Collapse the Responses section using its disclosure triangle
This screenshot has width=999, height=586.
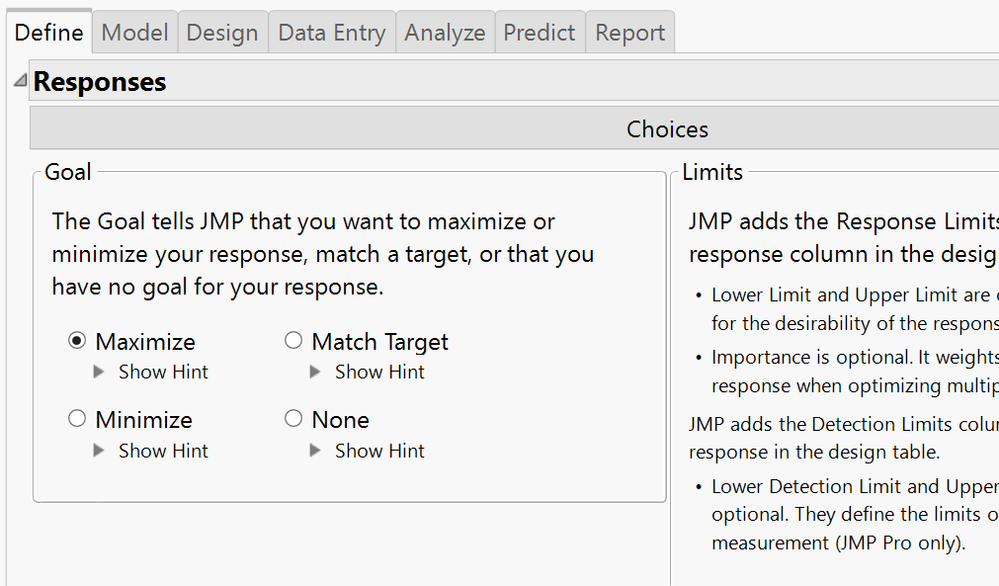17,80
